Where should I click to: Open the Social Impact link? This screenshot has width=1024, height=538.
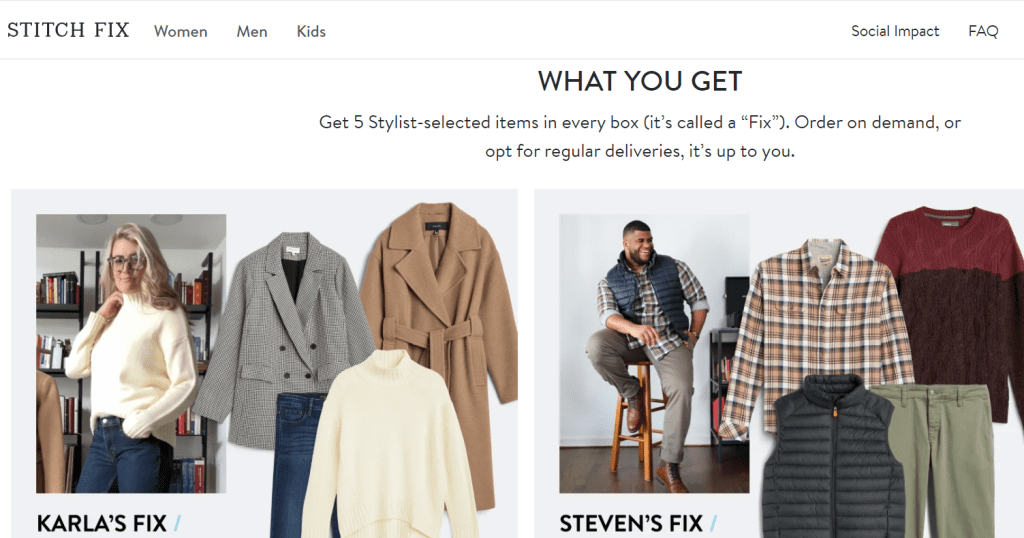tap(895, 31)
